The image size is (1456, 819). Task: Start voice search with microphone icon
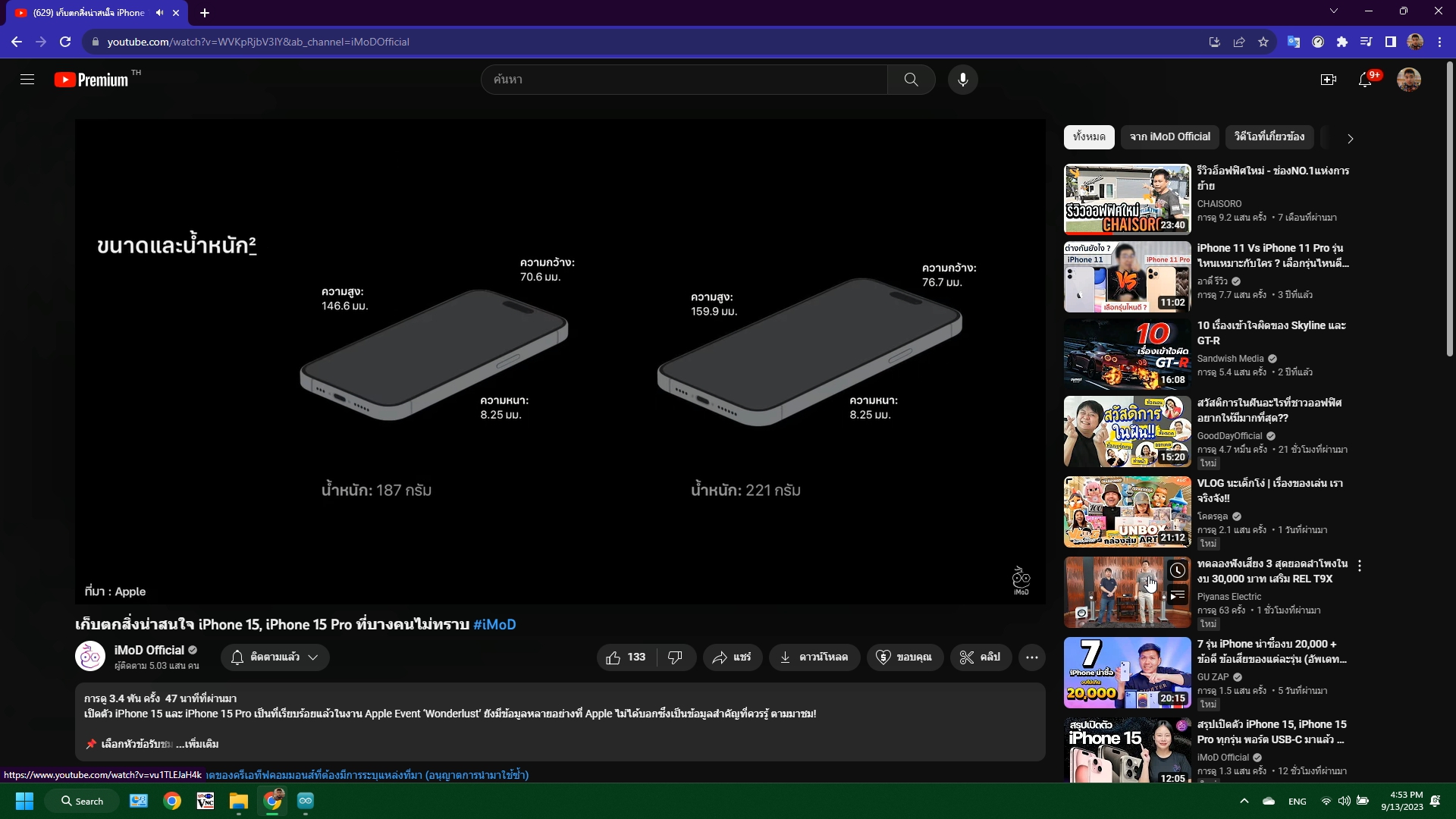click(962, 80)
